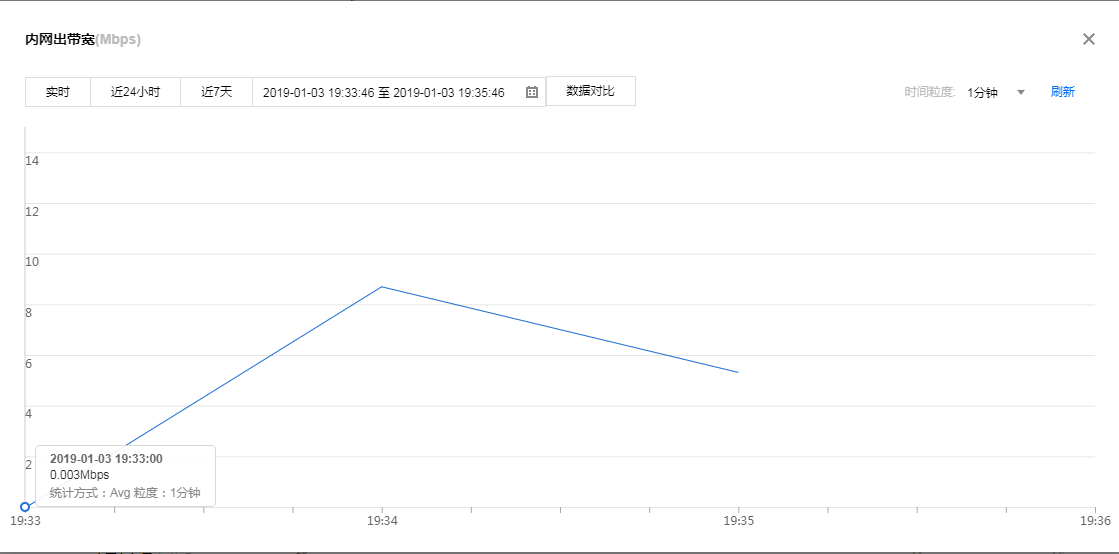The height and width of the screenshot is (554, 1119).
Task: Close the 内网出带宽 chart dialog
Action: pyautogui.click(x=1089, y=39)
